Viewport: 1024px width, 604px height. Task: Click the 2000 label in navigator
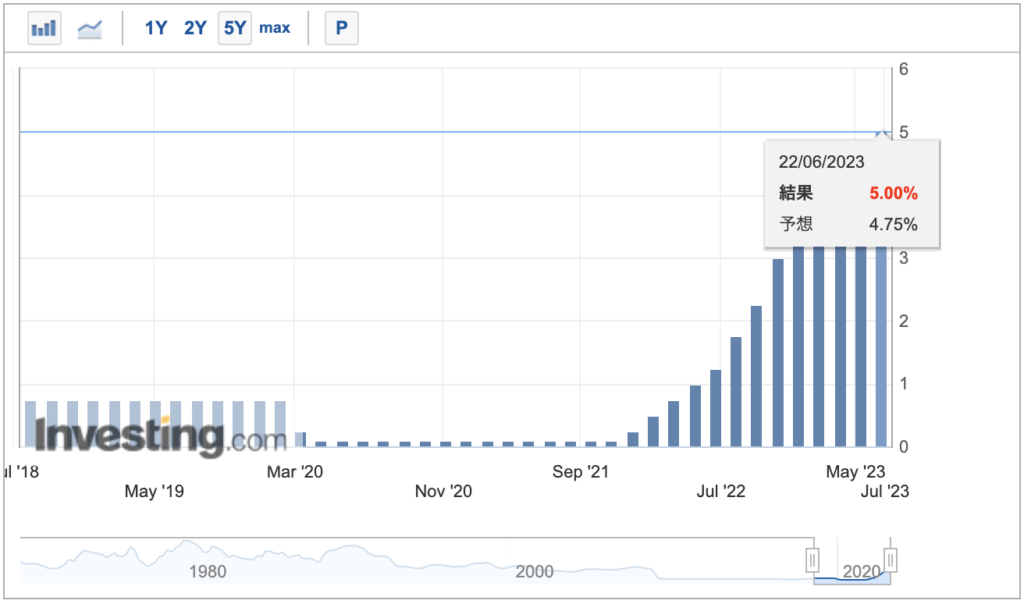(x=534, y=571)
